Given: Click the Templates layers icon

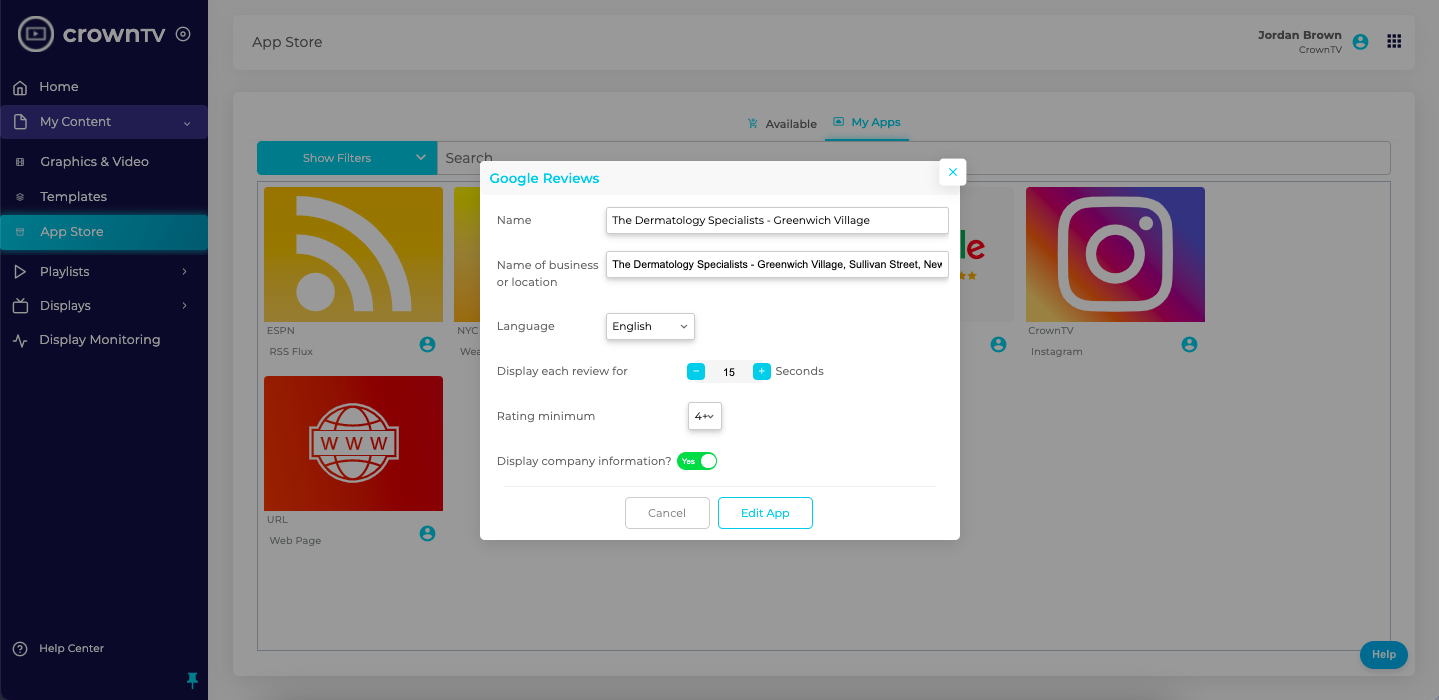Looking at the screenshot, I should click(20, 197).
